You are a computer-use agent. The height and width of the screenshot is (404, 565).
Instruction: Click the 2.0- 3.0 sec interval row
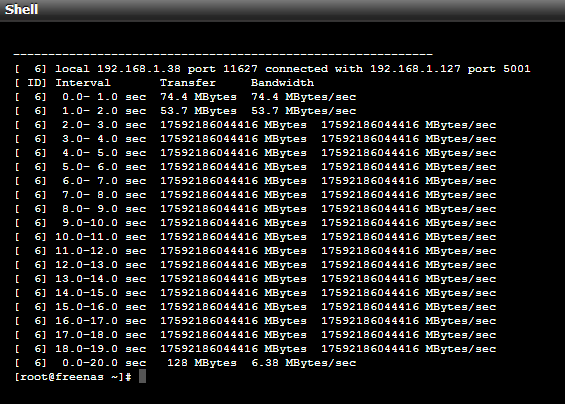[255, 125]
